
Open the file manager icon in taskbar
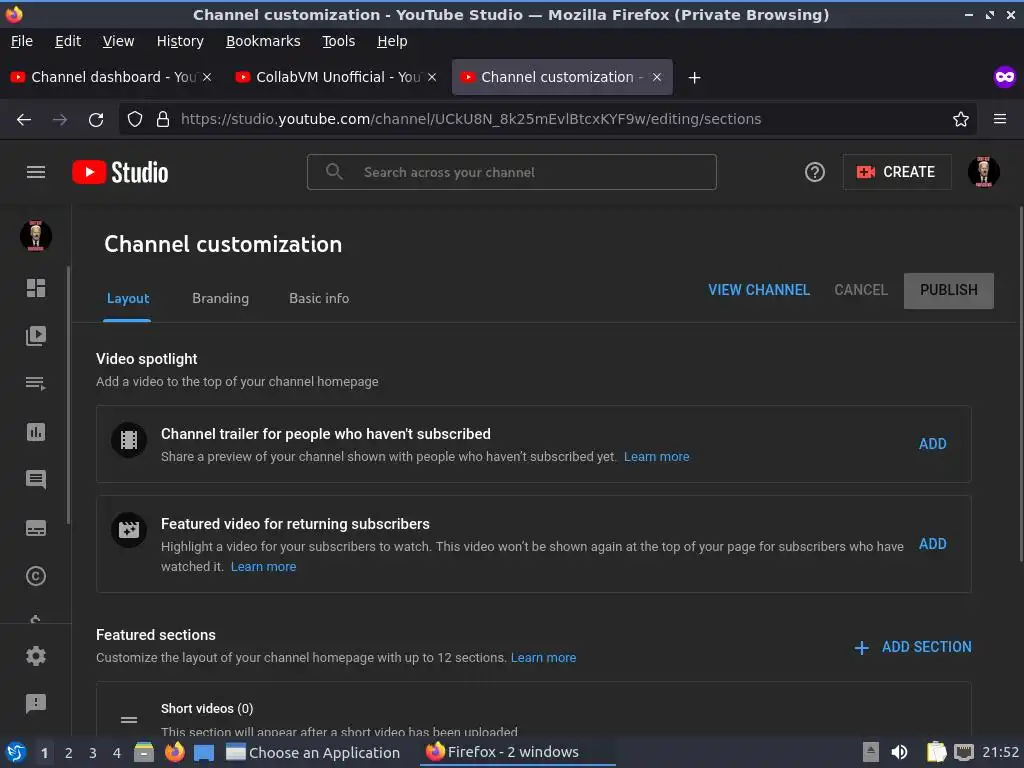click(x=144, y=752)
